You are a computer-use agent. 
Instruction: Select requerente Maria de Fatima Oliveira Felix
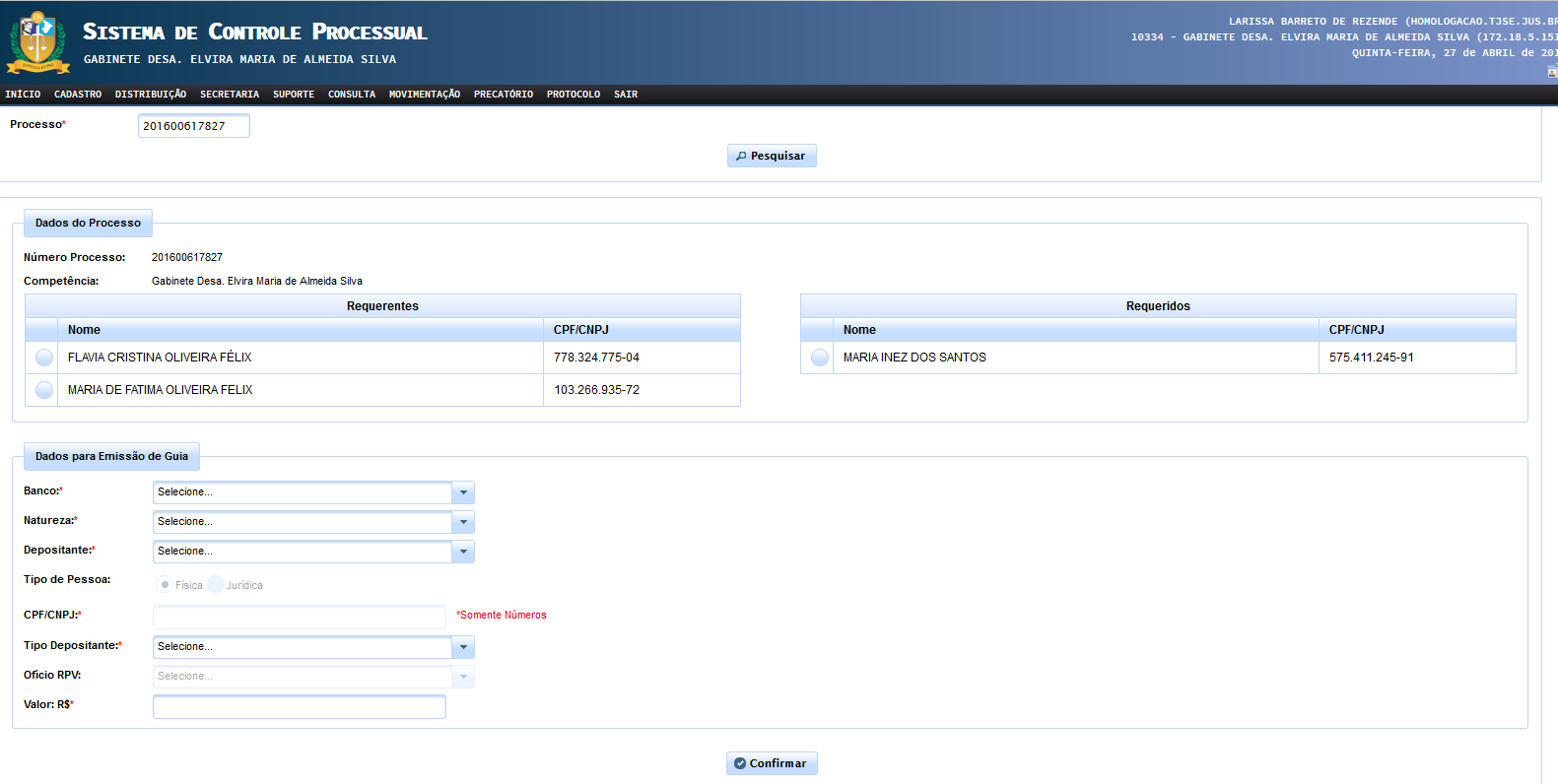[x=44, y=390]
